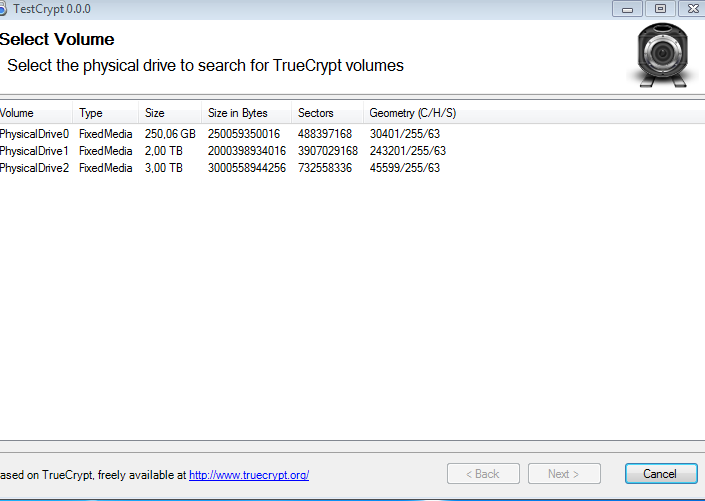Image resolution: width=705 pixels, height=501 pixels.
Task: Click the 3907029168 sectors value
Action: (328, 151)
